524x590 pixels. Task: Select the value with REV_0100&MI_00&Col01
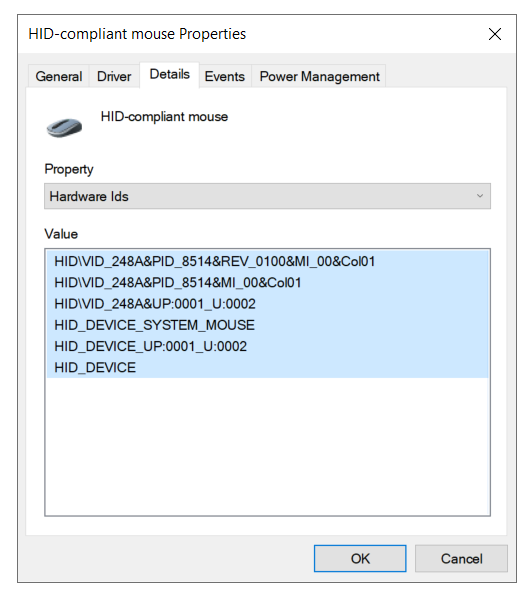[x=267, y=261]
